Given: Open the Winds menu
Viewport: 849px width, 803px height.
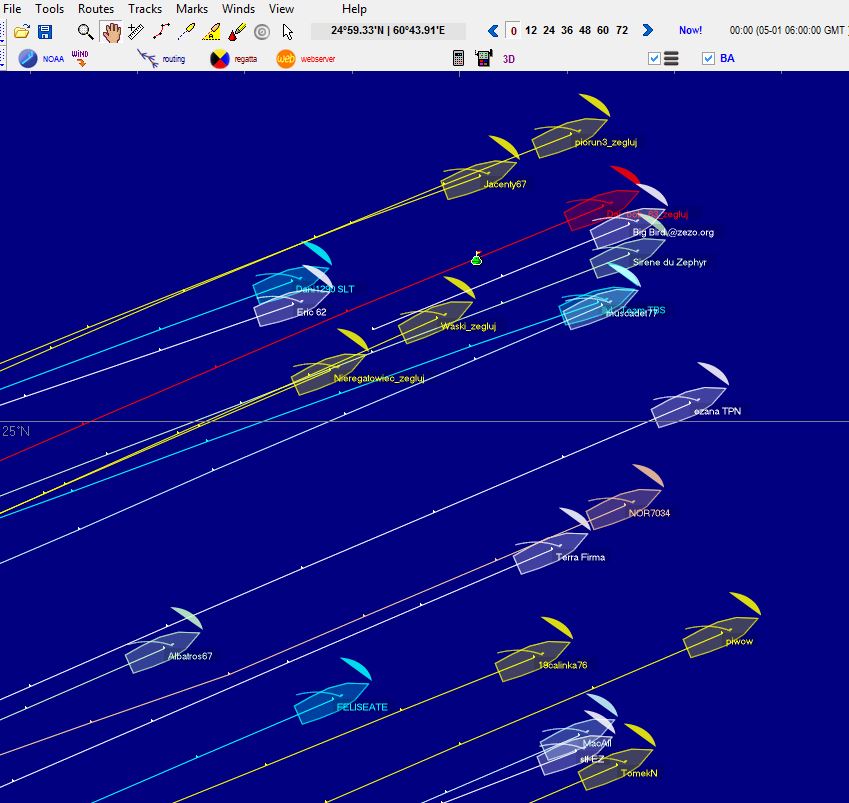Looking at the screenshot, I should point(238,9).
